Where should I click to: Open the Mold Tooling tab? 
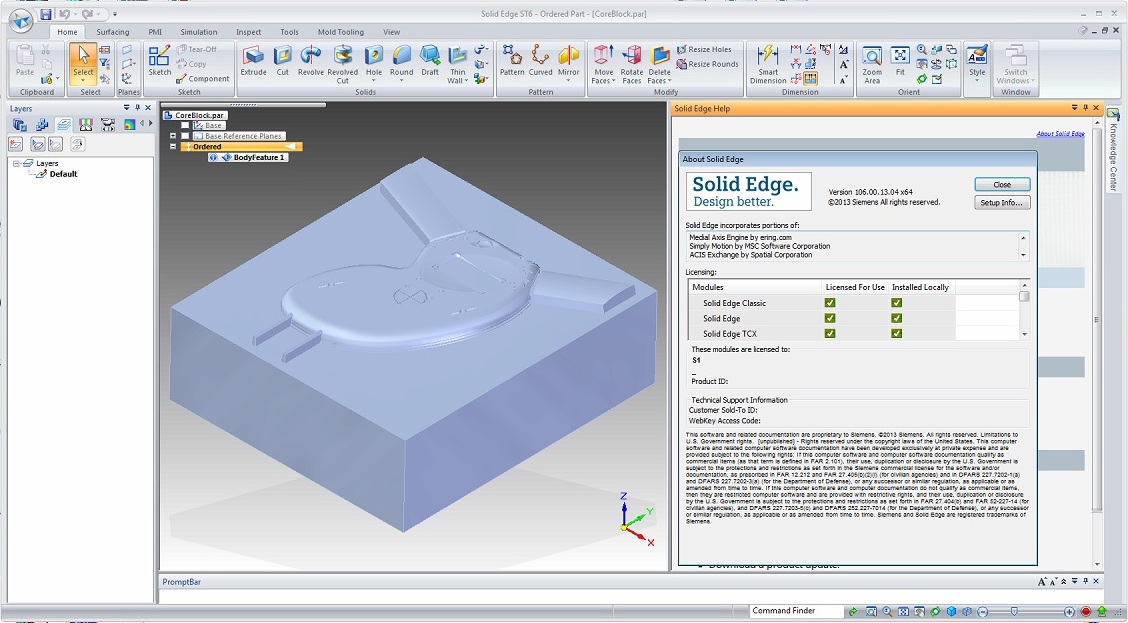click(340, 32)
